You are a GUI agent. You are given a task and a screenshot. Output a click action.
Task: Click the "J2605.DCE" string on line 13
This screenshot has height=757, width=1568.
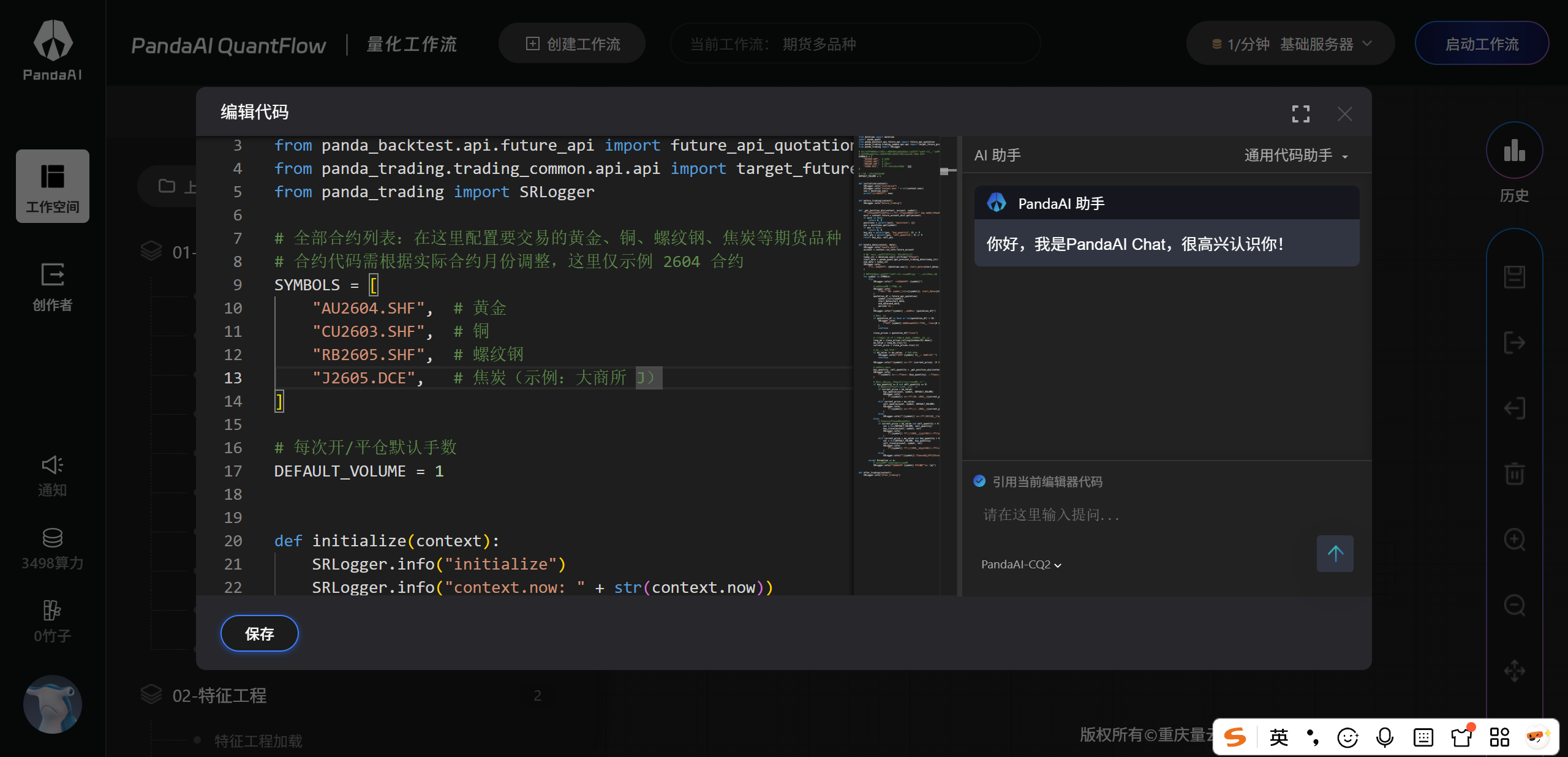(364, 378)
